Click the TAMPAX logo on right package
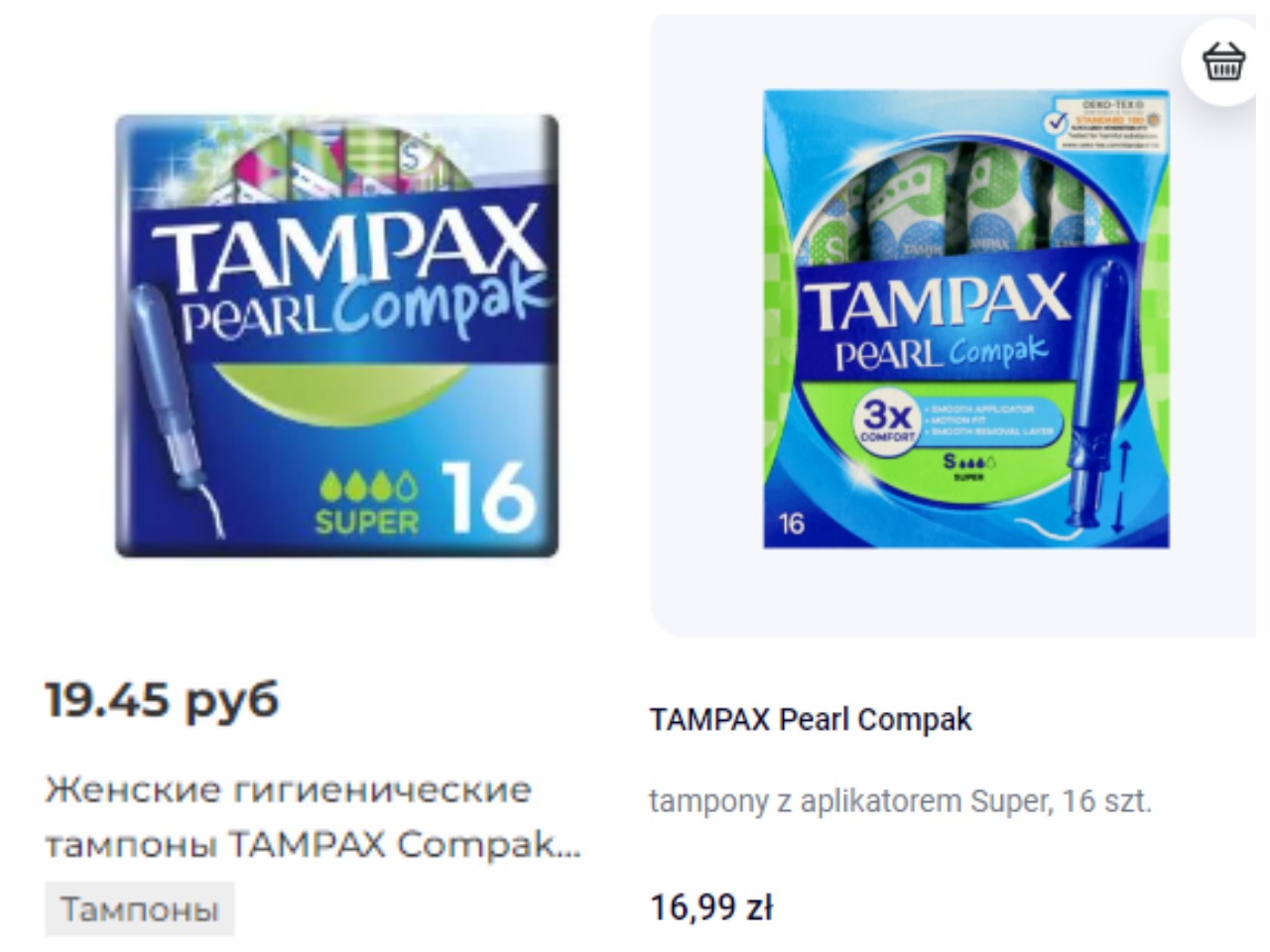Screen dimensions: 1270x952 (938, 305)
